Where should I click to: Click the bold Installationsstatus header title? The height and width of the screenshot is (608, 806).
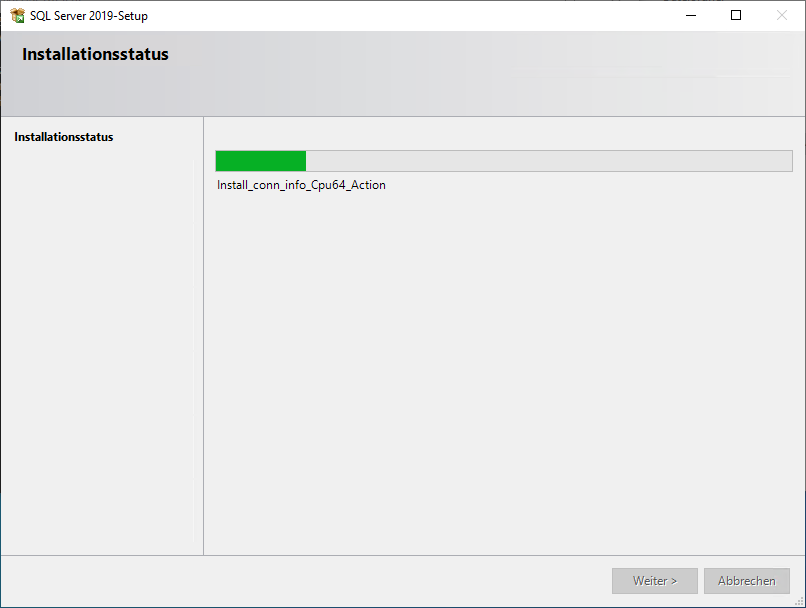tap(95, 55)
